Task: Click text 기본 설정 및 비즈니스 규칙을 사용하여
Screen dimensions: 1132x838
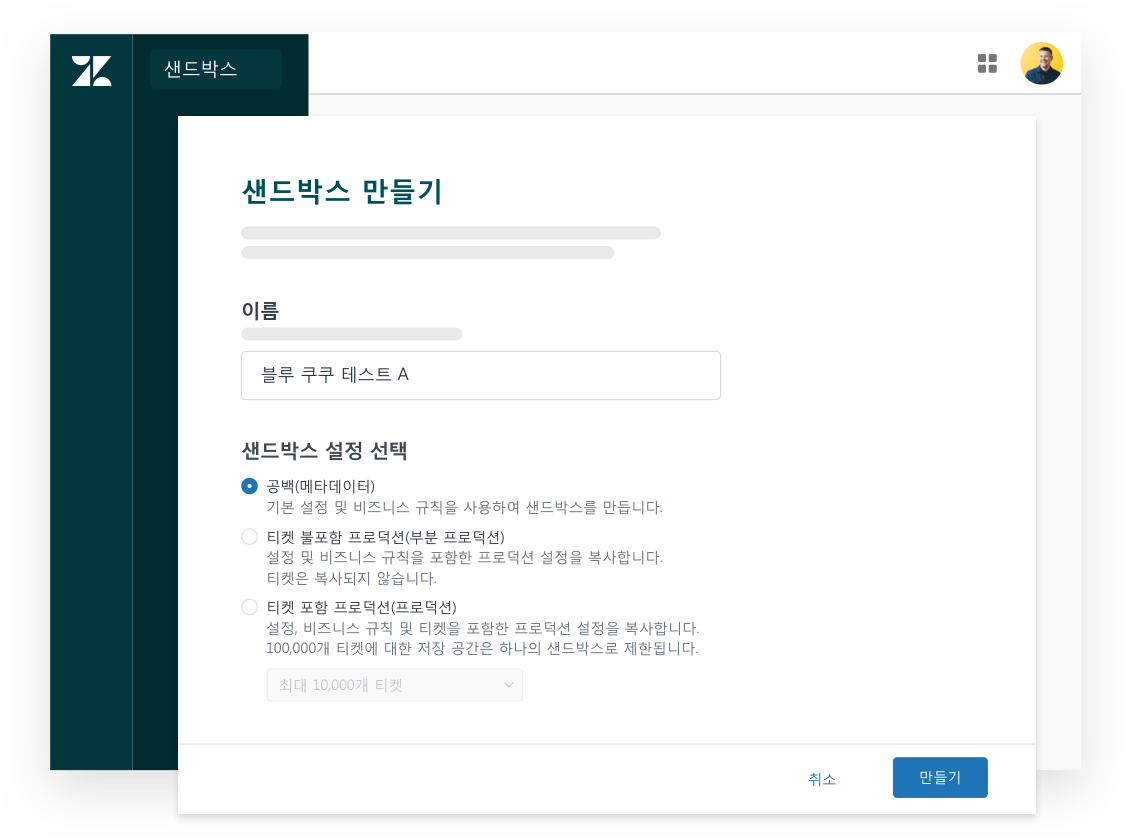Action: click(x=393, y=507)
